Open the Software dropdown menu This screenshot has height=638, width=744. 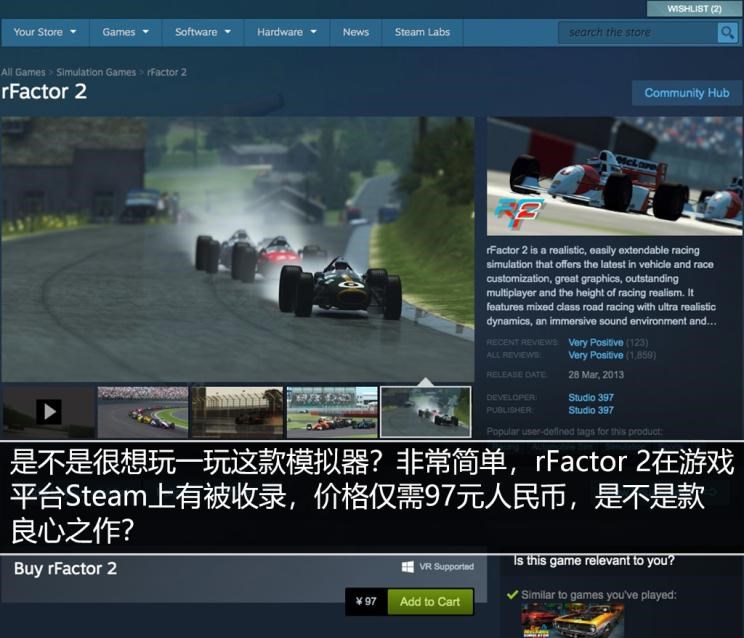[203, 32]
